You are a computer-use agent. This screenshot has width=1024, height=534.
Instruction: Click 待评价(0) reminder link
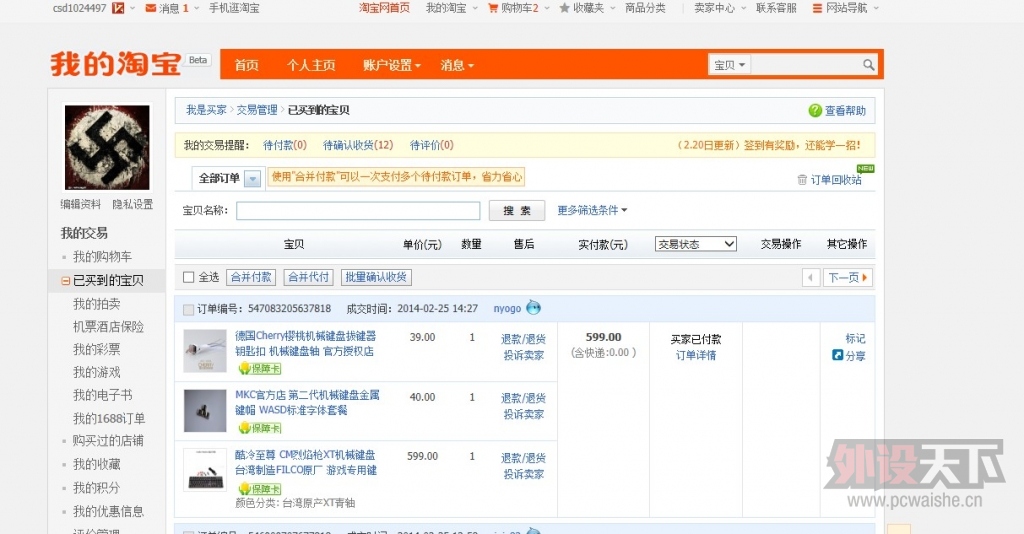pyautogui.click(x=432, y=145)
